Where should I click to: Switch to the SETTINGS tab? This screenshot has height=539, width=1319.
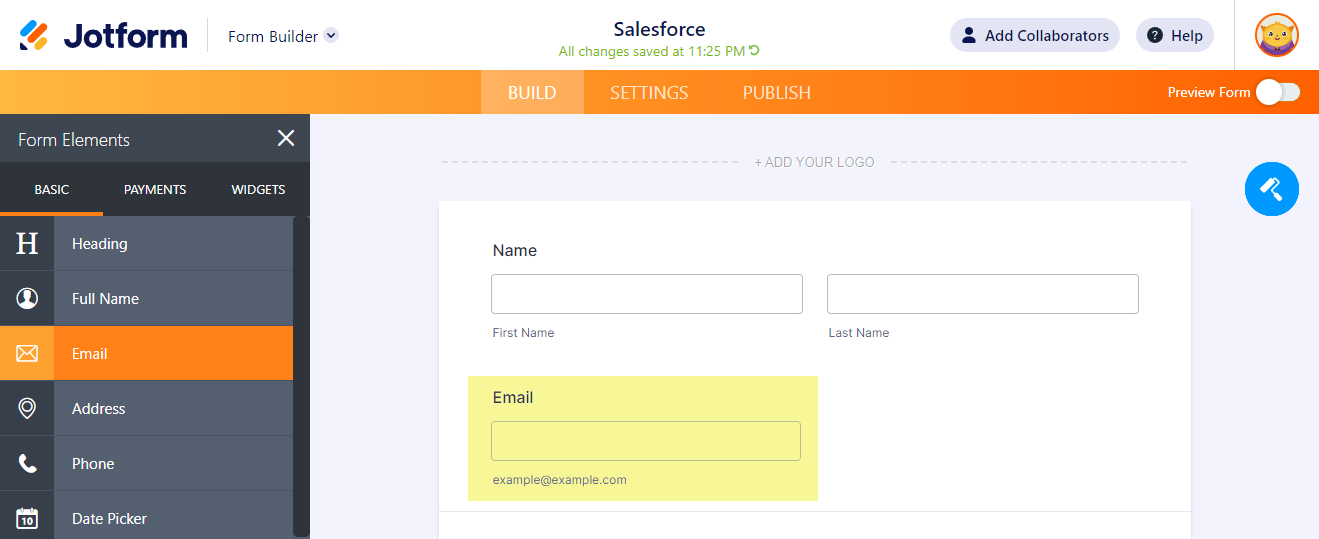[649, 93]
